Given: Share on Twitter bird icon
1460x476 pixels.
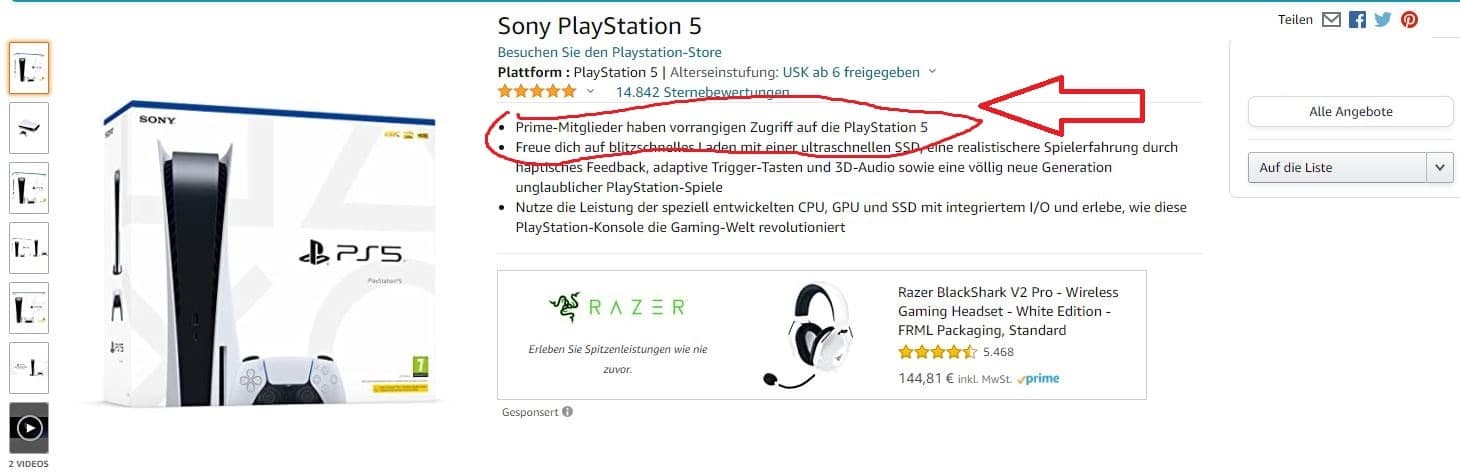Looking at the screenshot, I should point(1383,19).
